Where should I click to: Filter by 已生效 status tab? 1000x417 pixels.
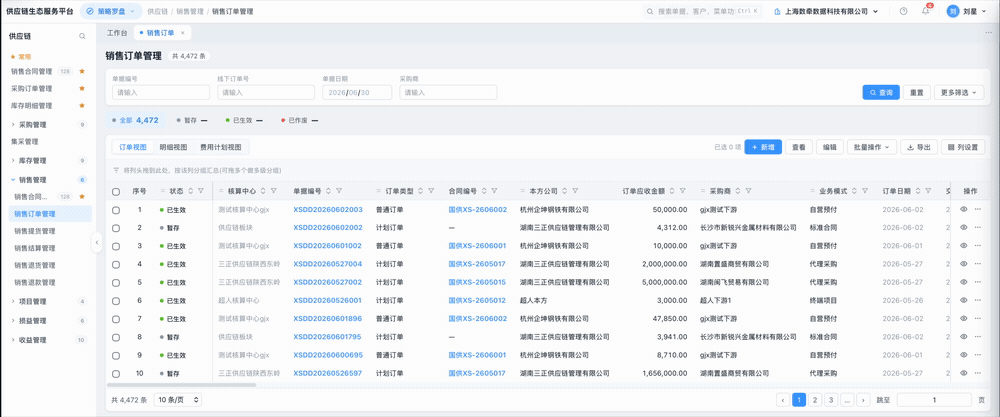pos(243,120)
